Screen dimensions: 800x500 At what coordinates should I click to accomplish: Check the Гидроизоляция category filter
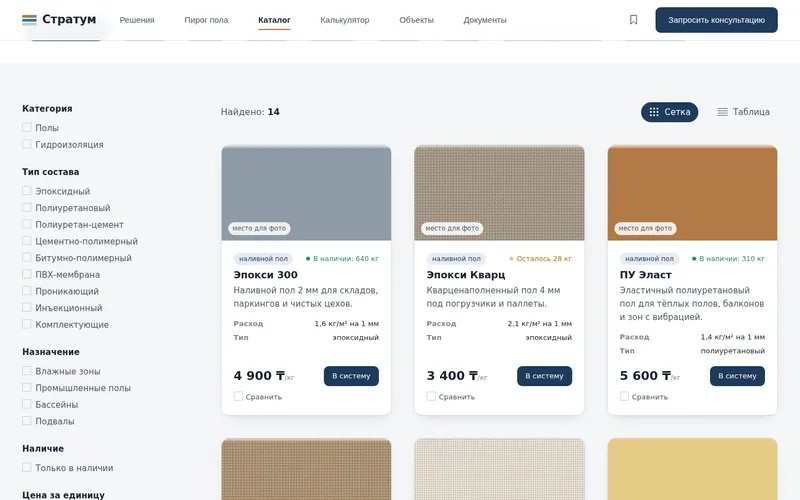point(27,144)
